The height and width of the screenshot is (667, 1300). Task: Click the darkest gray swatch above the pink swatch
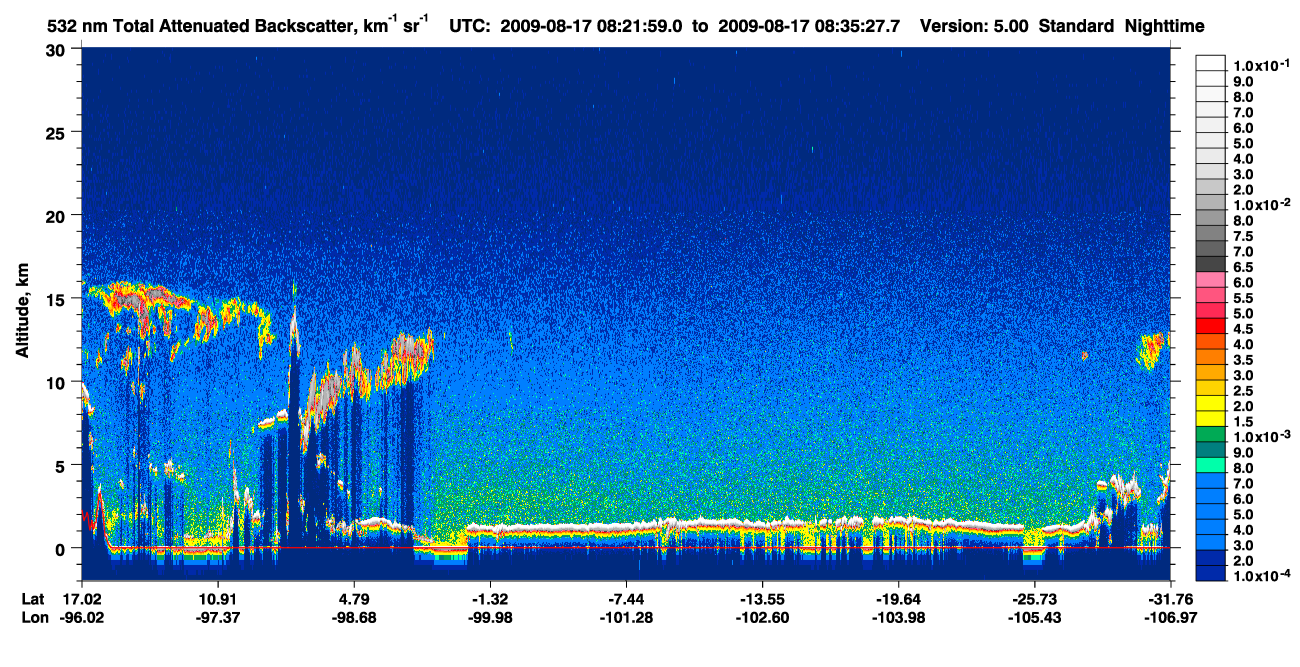click(x=1211, y=264)
